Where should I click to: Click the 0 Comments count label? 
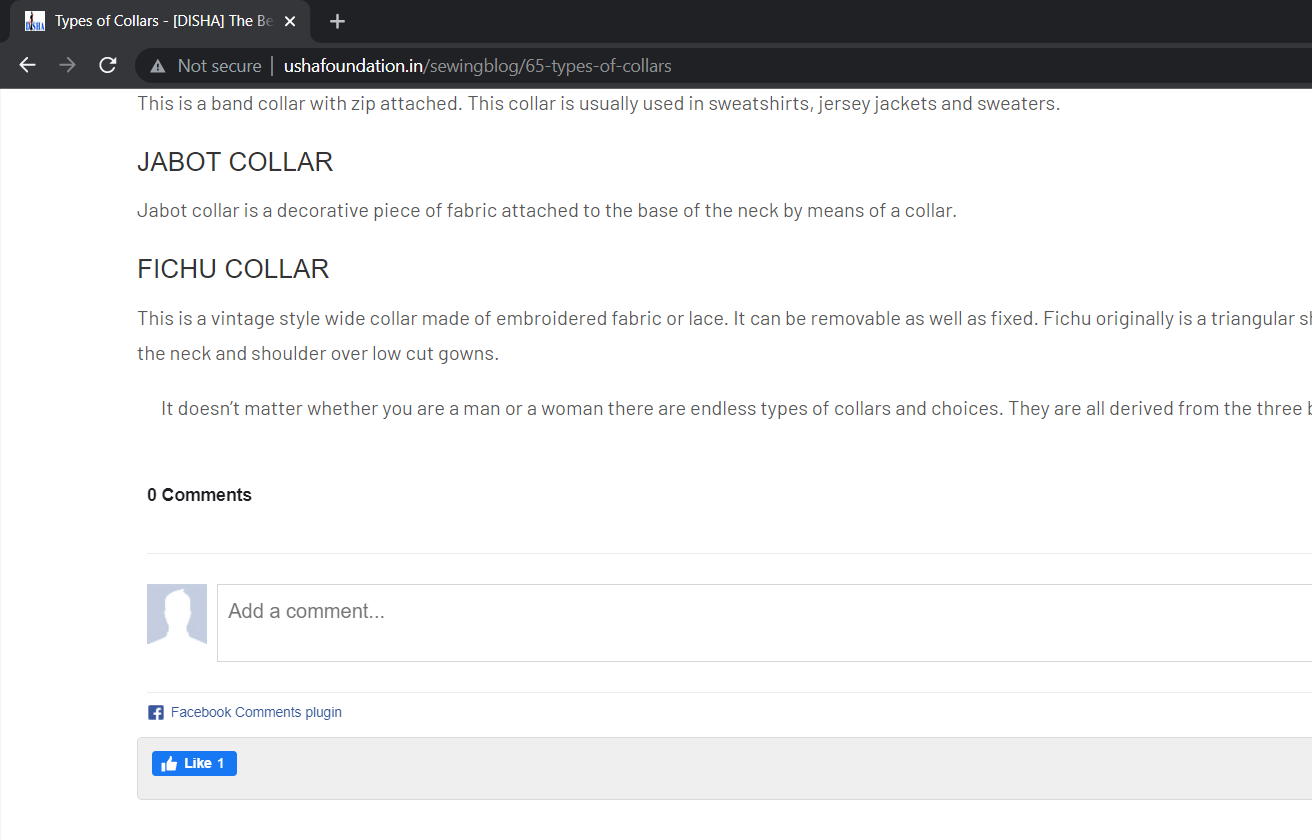point(200,495)
